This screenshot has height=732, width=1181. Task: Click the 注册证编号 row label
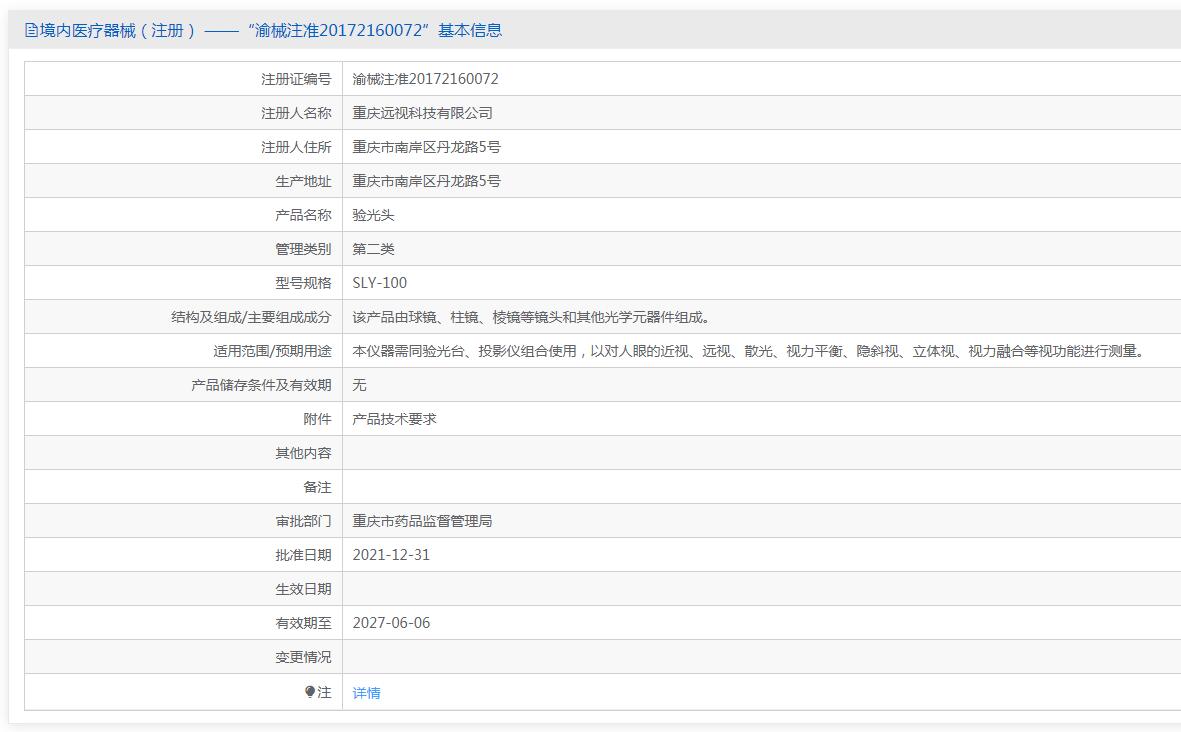(296, 79)
